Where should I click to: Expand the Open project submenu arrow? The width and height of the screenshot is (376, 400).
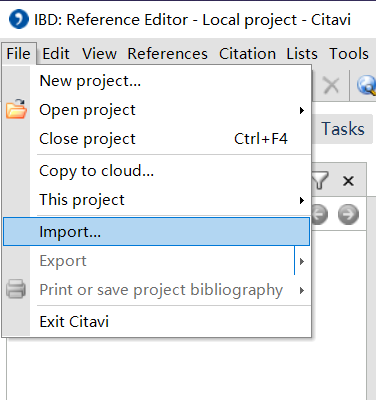[x=302, y=110]
